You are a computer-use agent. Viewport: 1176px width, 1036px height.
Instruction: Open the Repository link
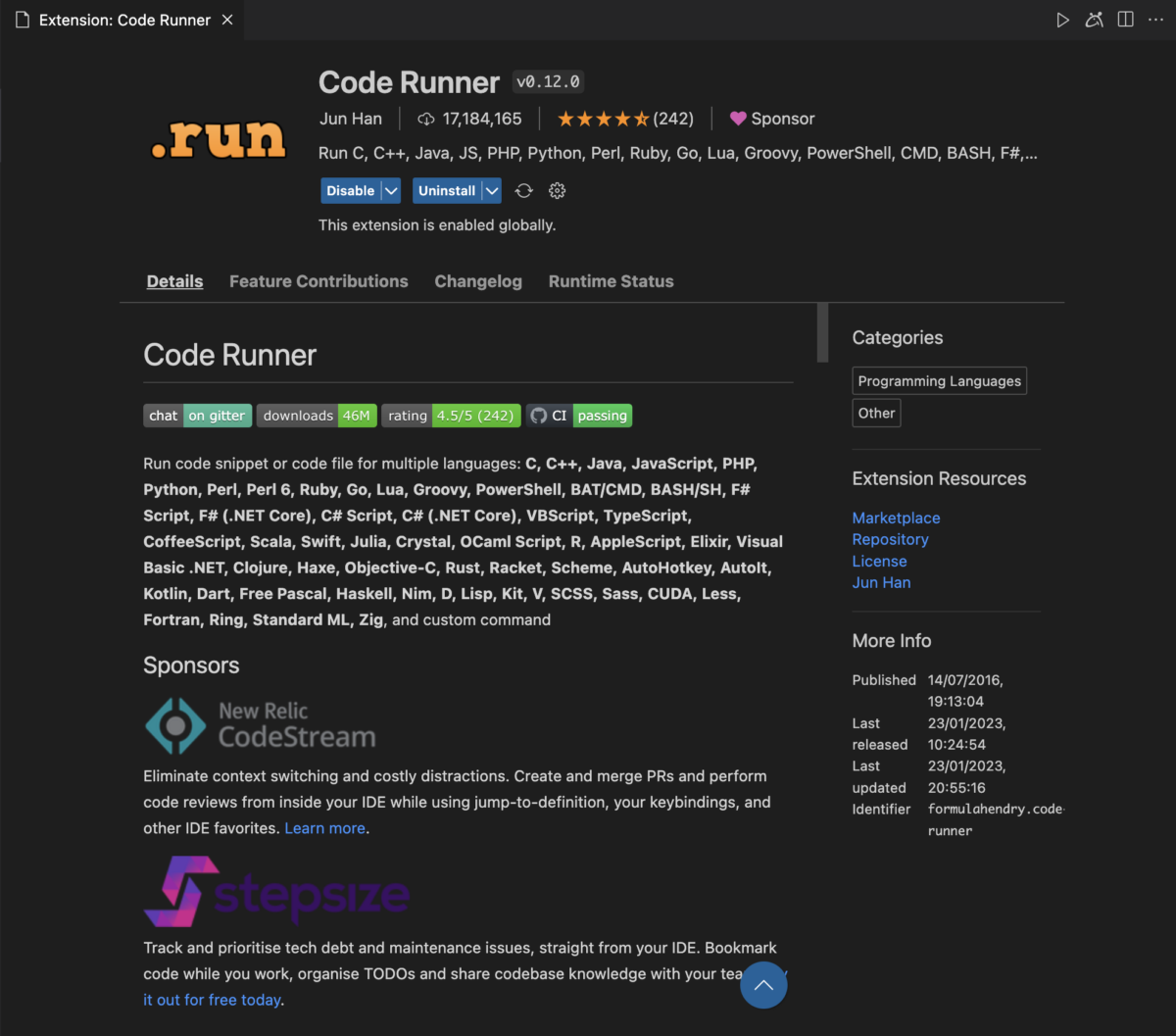coord(890,539)
